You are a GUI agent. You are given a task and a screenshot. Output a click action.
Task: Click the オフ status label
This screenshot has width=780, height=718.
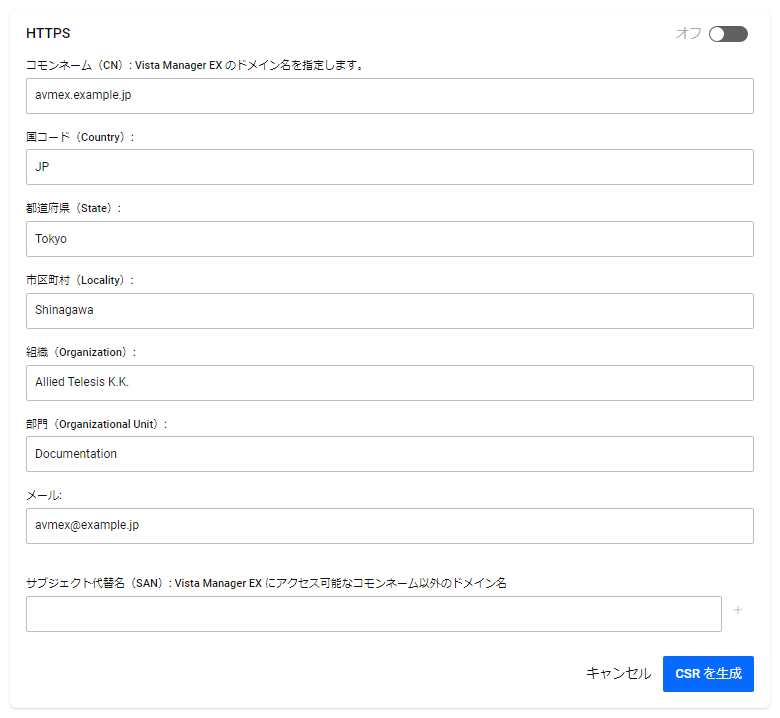(x=688, y=34)
